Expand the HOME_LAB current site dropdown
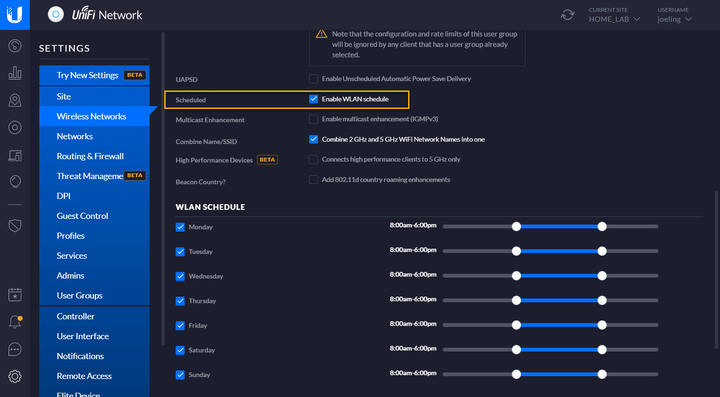 (614, 19)
